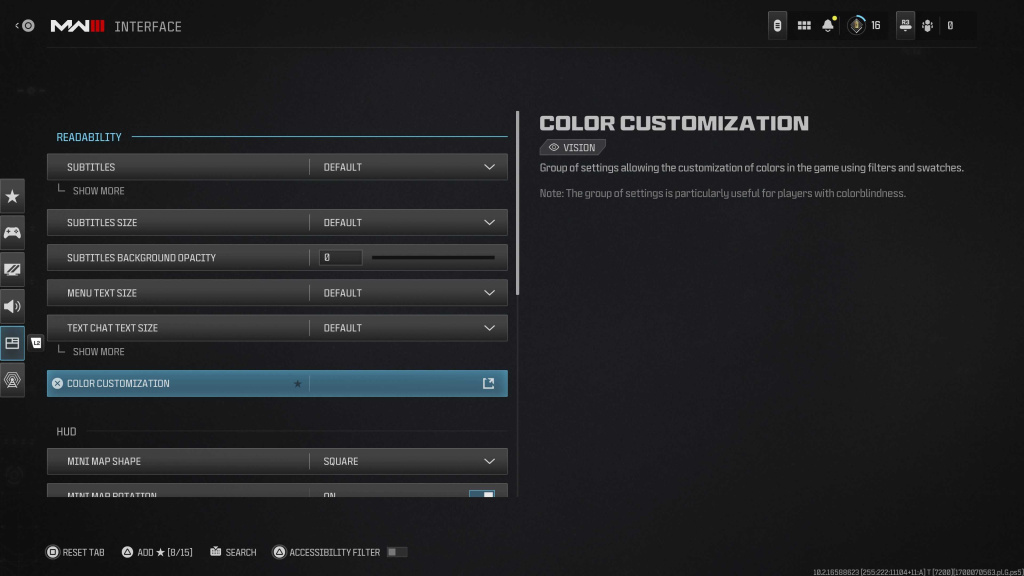Open the Audio speaker settings tab
1024x576 pixels.
click(12, 306)
